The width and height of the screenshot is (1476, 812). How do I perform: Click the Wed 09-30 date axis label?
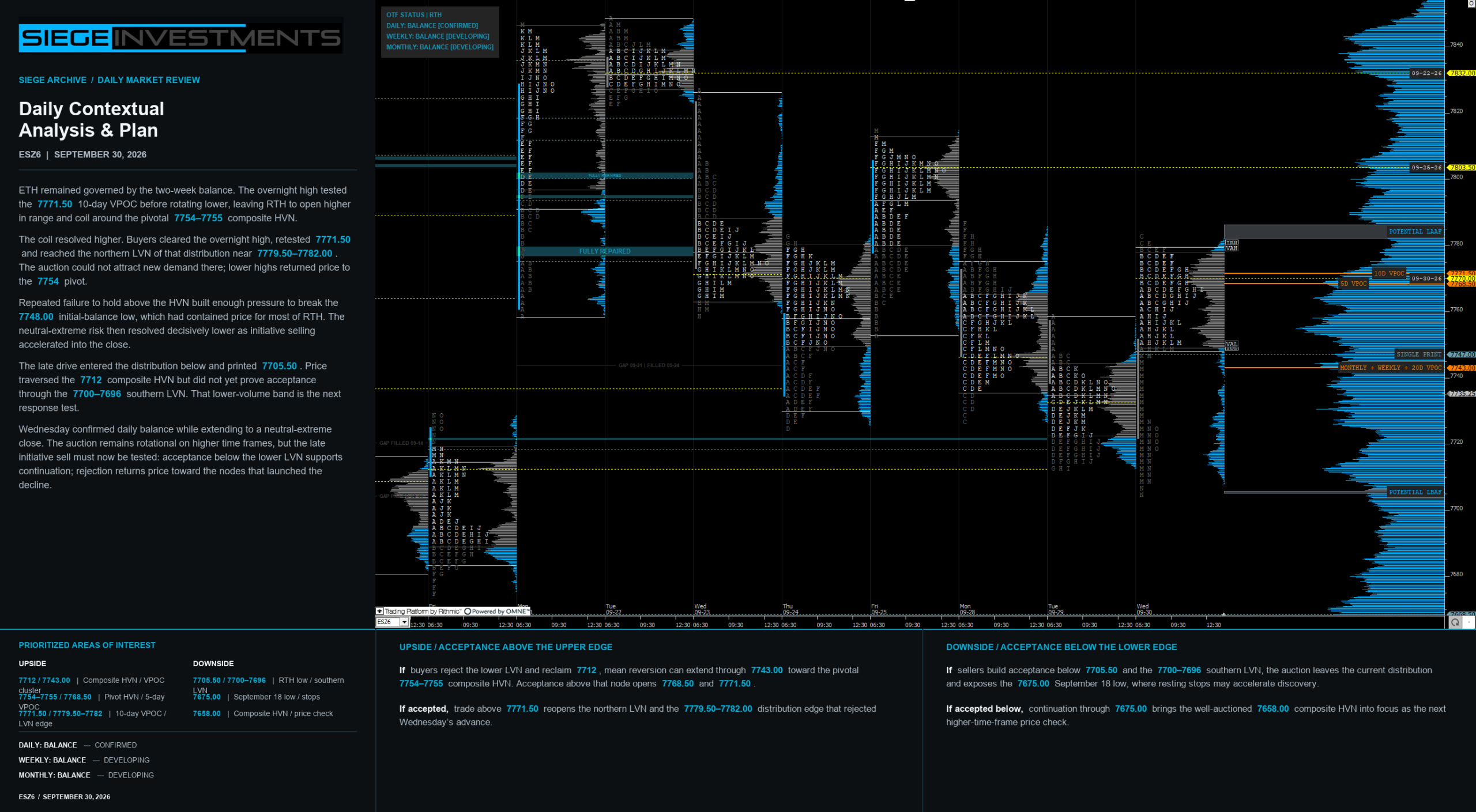[x=1144, y=609]
